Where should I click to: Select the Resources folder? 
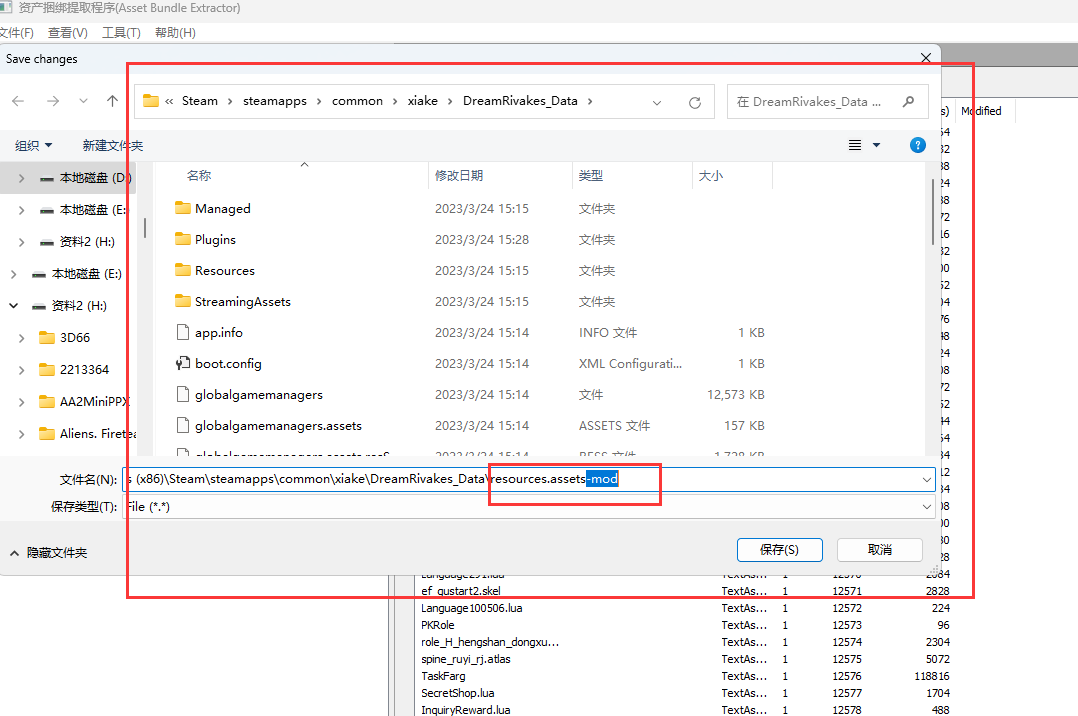pos(224,270)
